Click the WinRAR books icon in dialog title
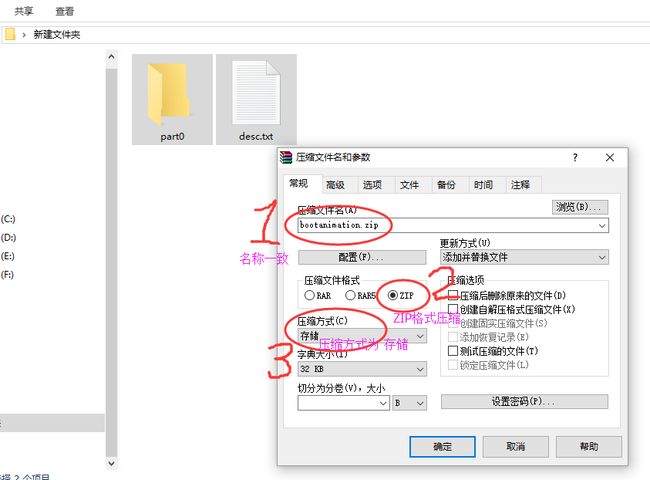This screenshot has height=480, width=650. [286, 158]
